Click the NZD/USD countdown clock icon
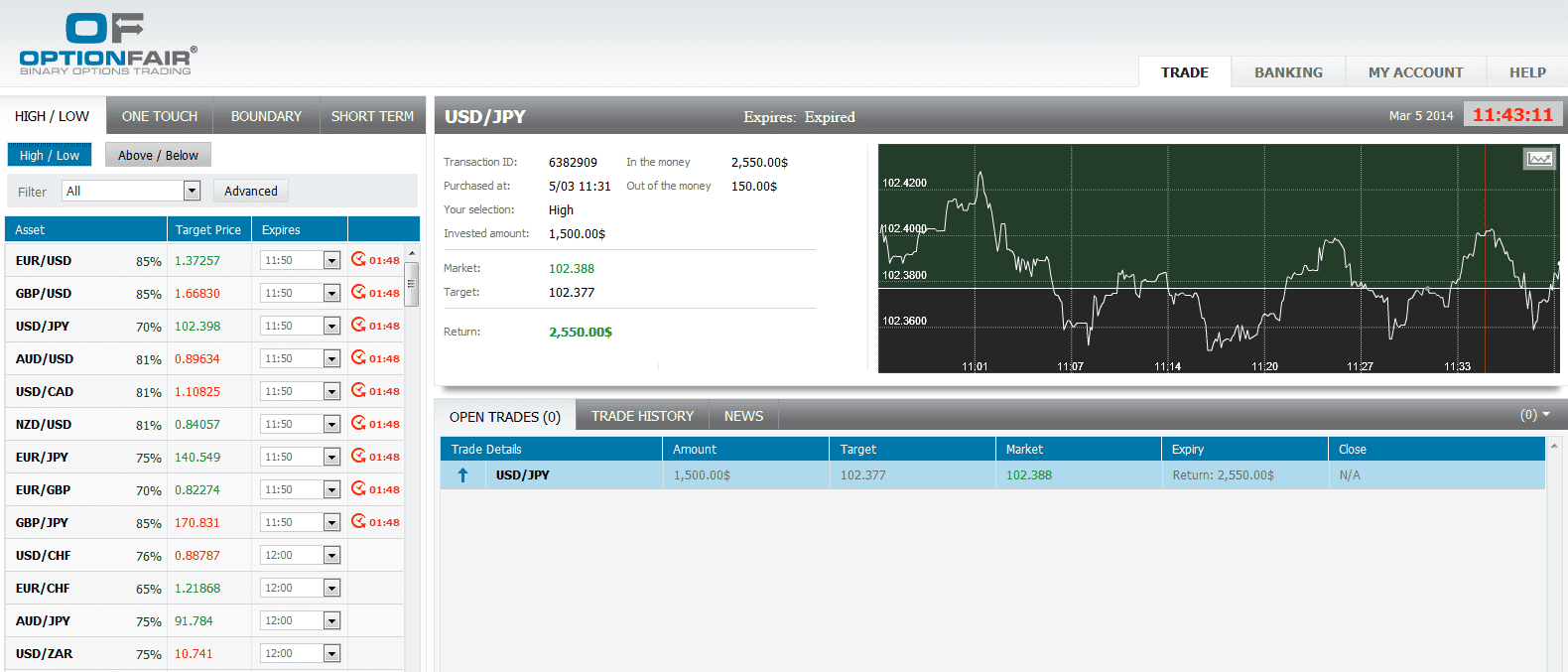 point(358,424)
